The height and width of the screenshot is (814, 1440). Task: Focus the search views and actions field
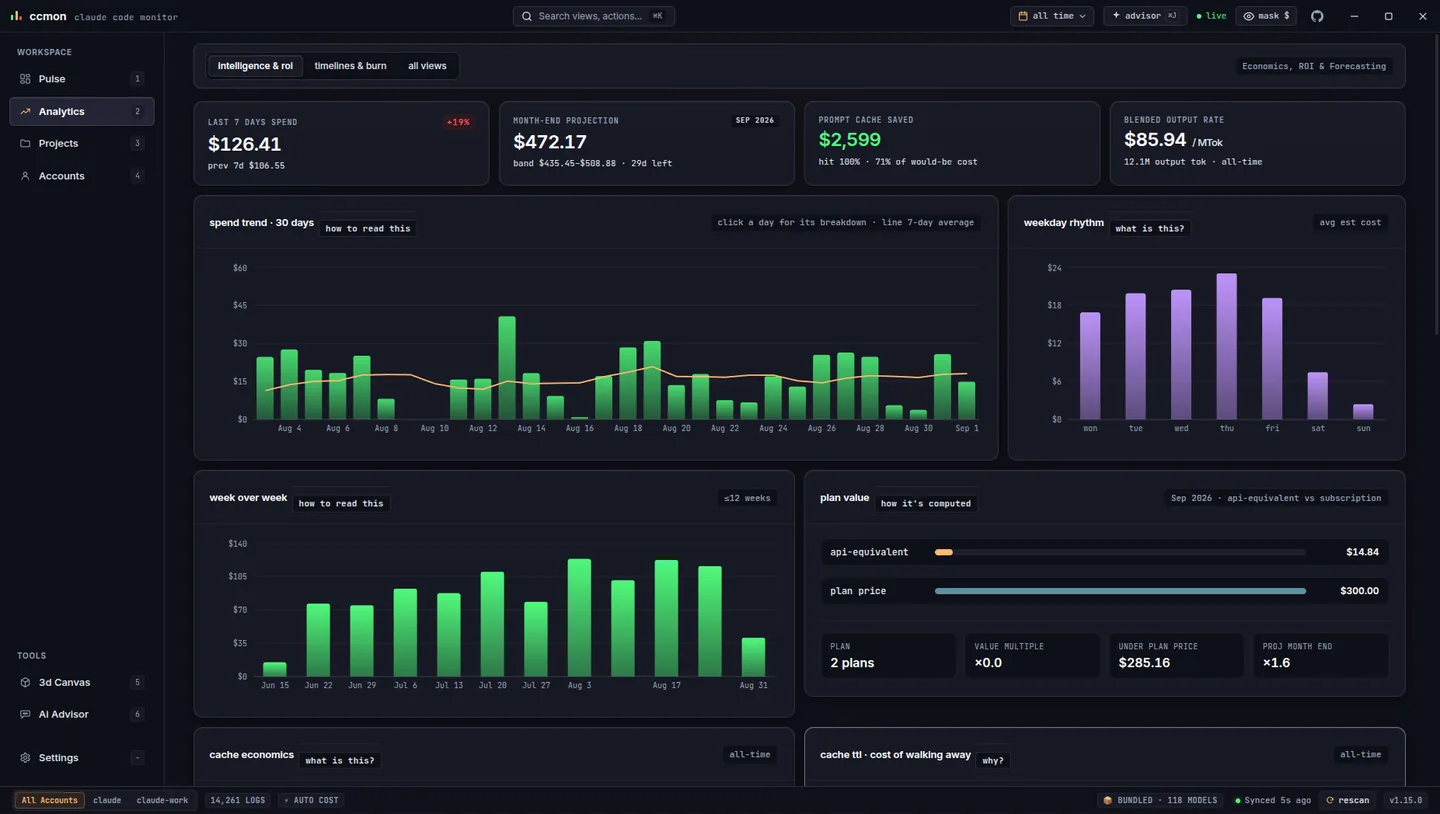tap(593, 16)
